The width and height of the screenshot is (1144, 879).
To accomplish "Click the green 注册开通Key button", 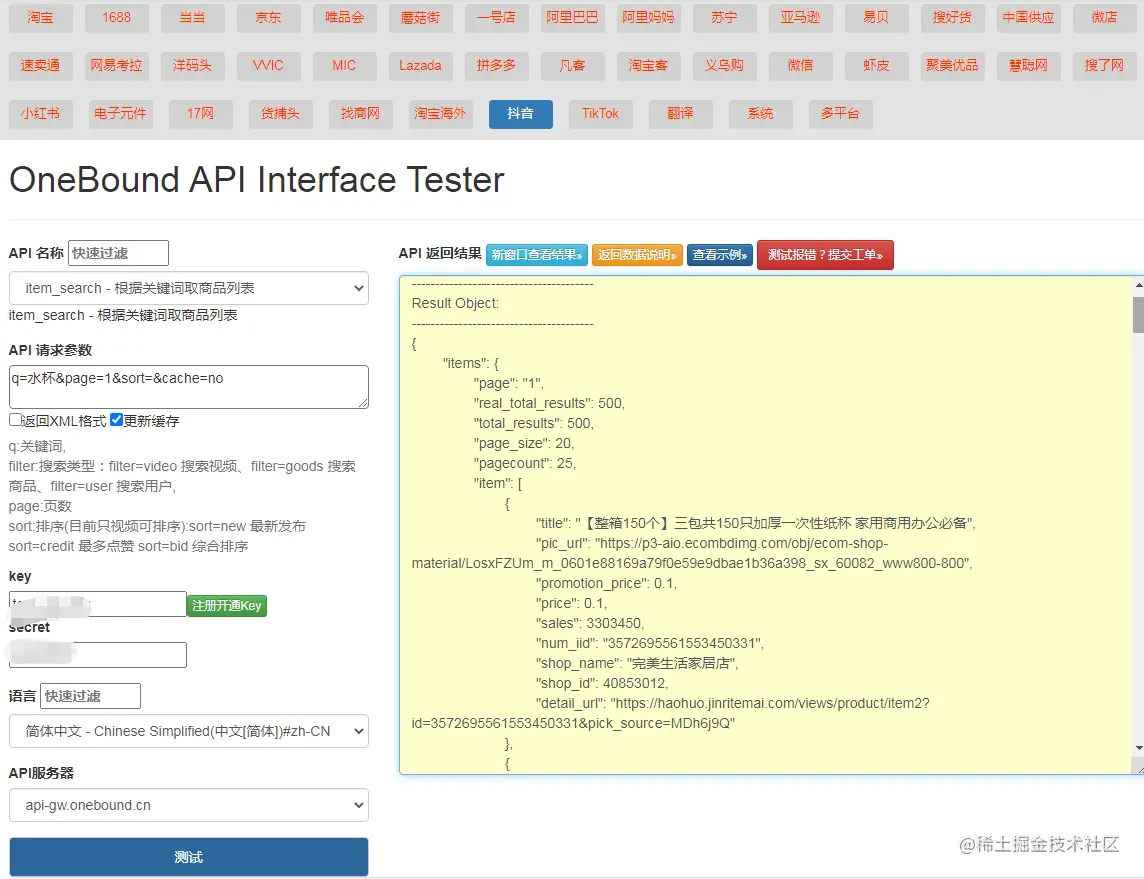I will 227,605.
